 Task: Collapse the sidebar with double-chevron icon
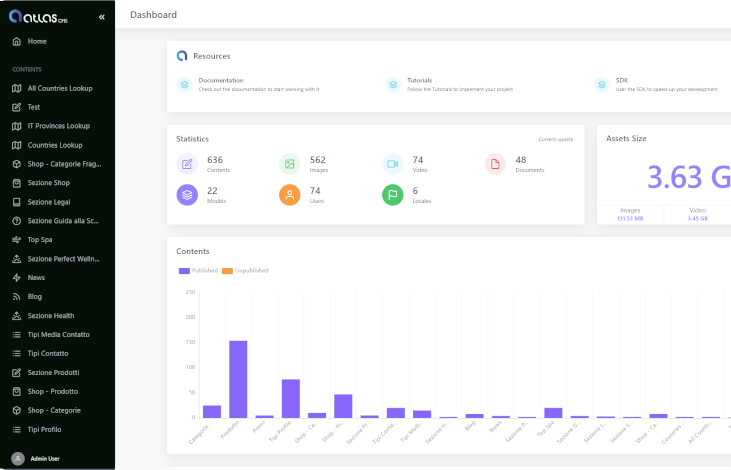click(x=101, y=17)
